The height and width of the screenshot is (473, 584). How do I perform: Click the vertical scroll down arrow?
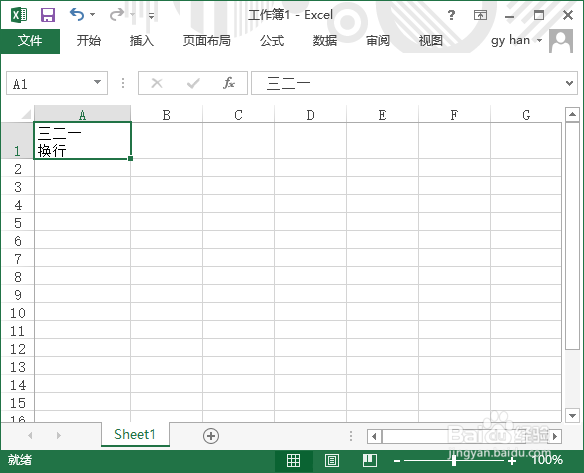pyautogui.click(x=572, y=415)
